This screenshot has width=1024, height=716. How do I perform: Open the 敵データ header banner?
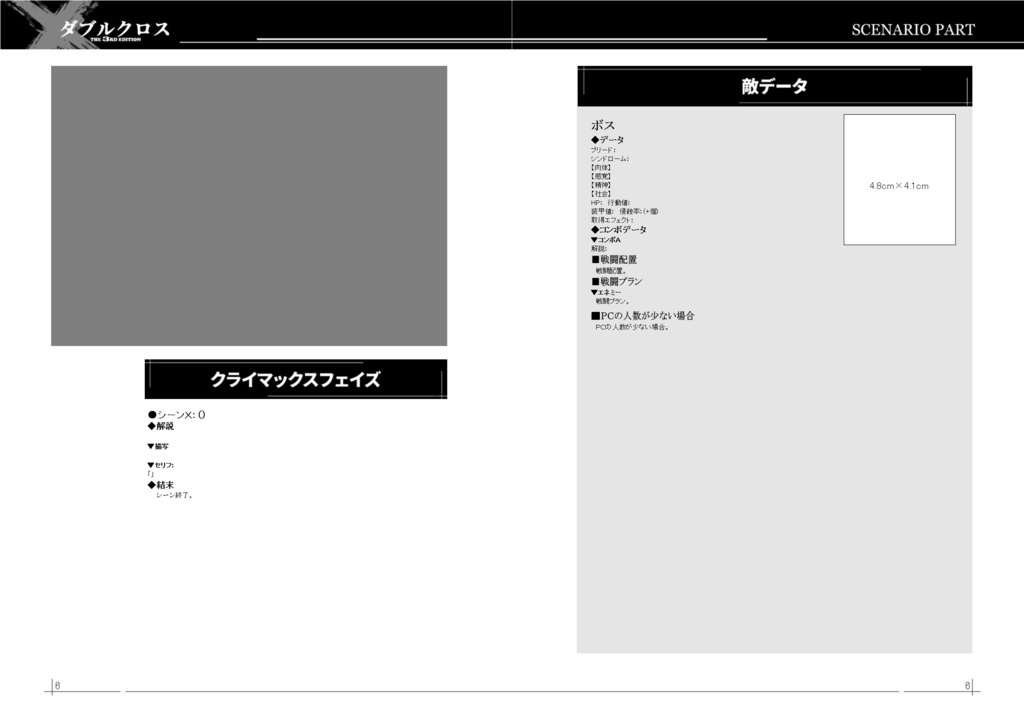pyautogui.click(x=773, y=86)
